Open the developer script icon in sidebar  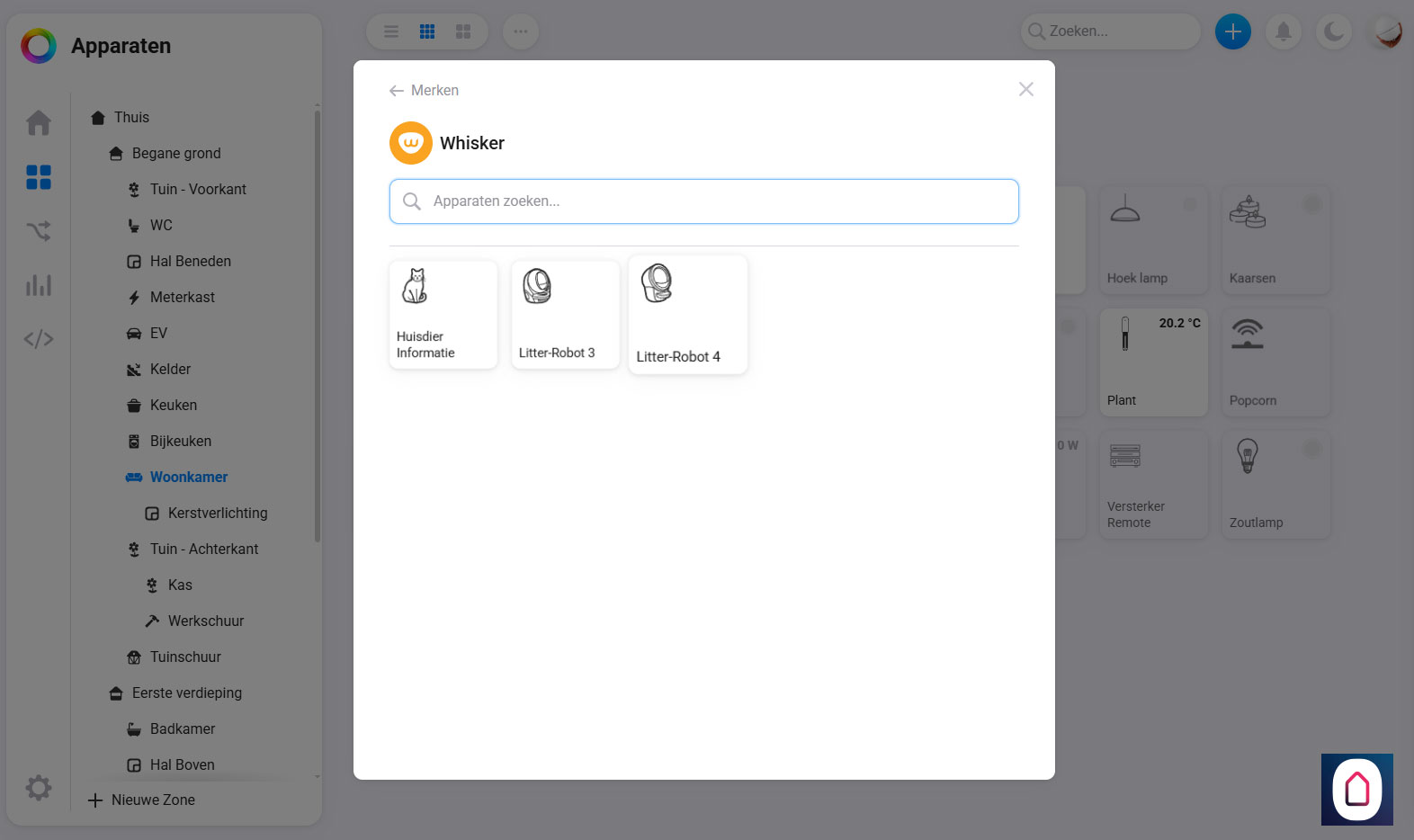coord(39,339)
